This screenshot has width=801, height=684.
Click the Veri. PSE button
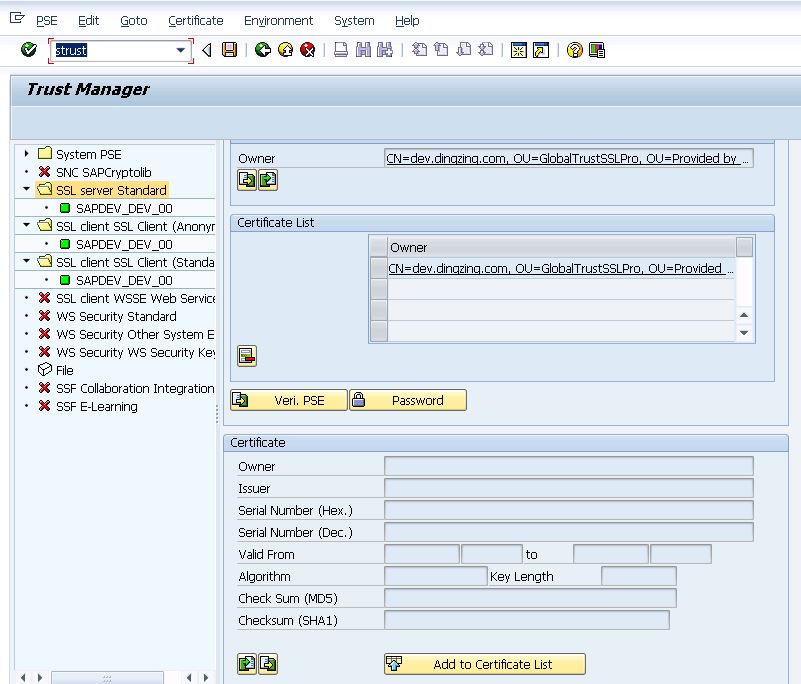[x=289, y=400]
